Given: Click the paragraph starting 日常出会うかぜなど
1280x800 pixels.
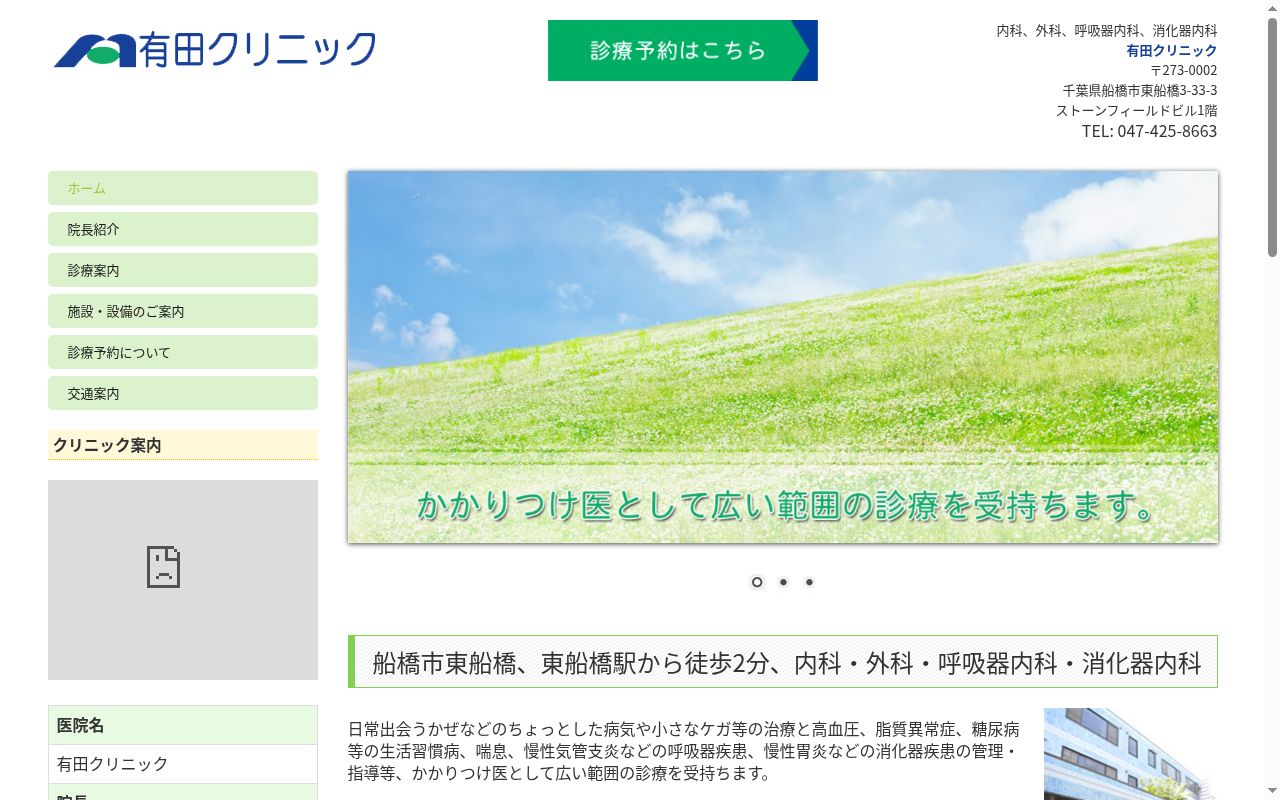Looking at the screenshot, I should coord(684,751).
